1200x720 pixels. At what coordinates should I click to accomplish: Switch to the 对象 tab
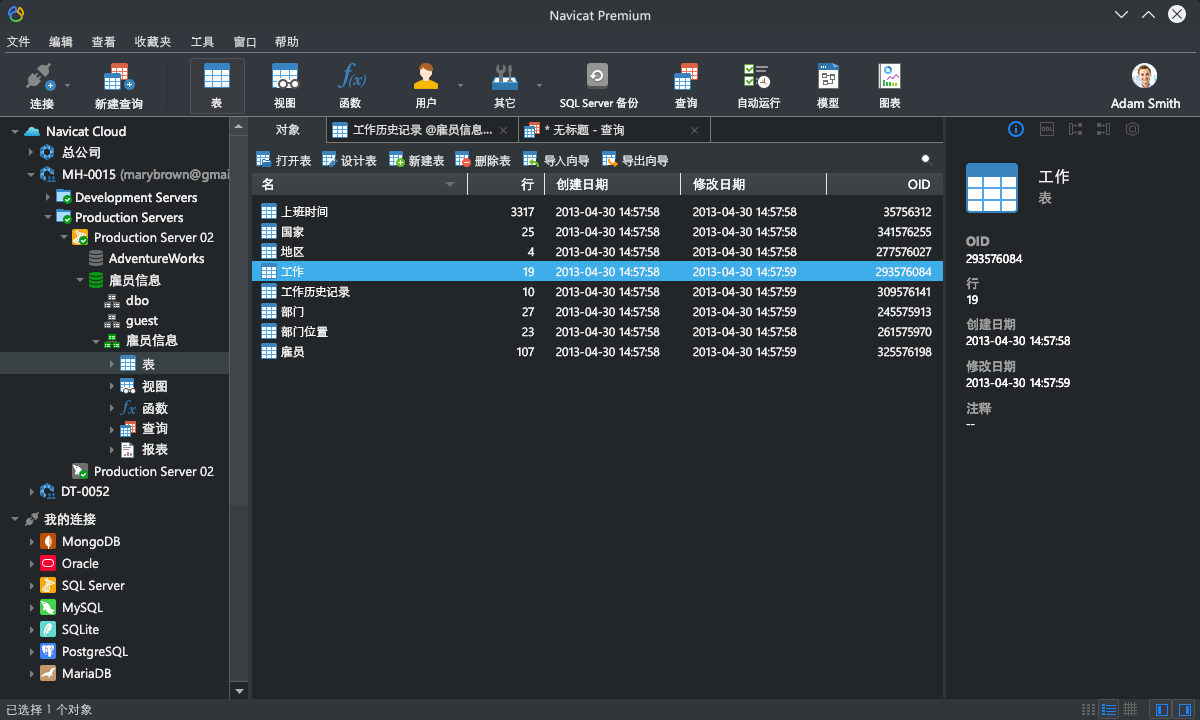287,130
